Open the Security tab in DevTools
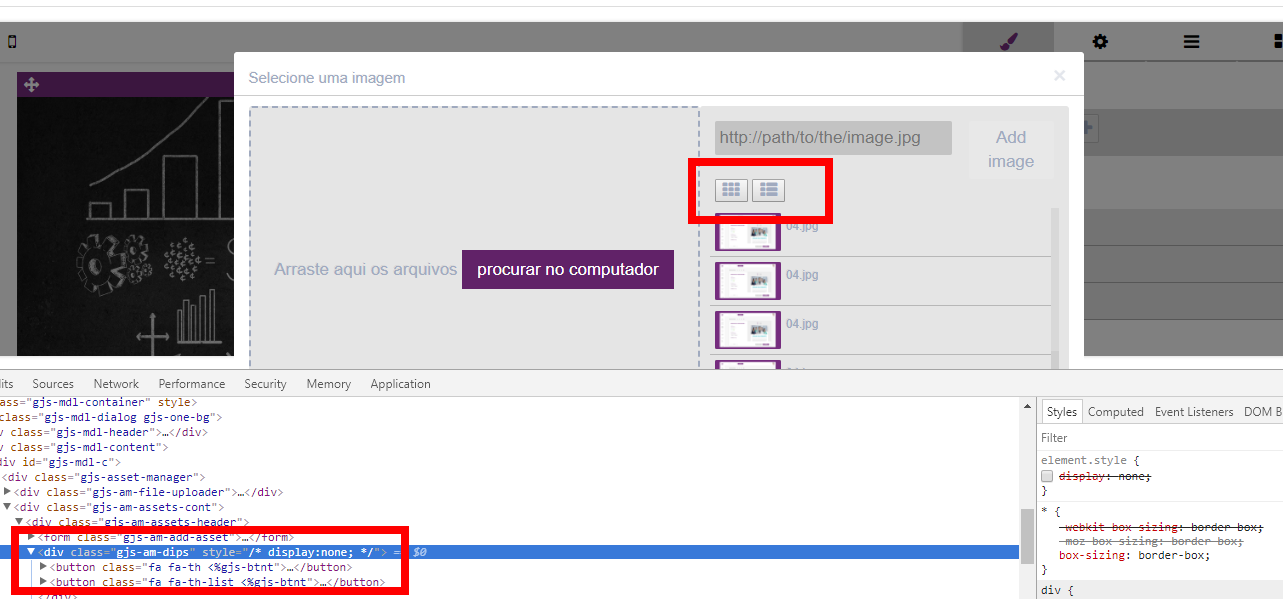 [265, 384]
